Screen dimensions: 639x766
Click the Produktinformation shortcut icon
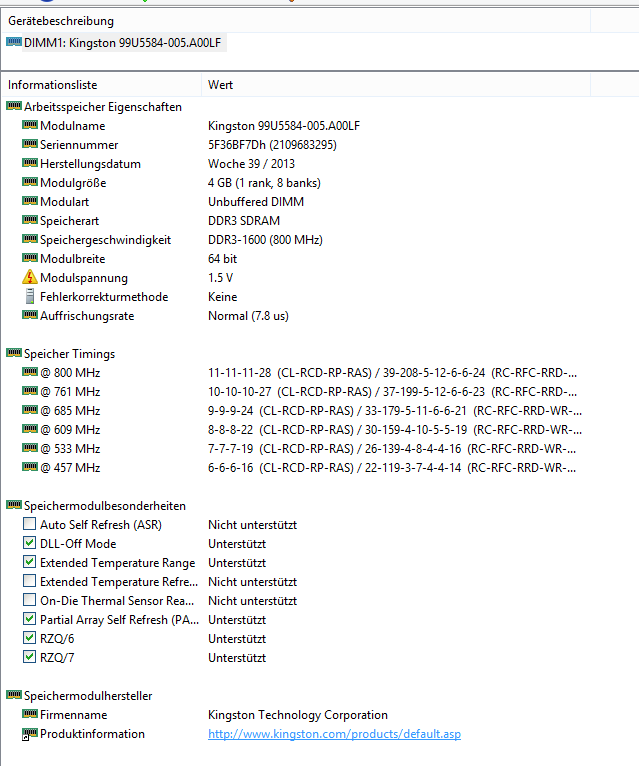(30, 734)
